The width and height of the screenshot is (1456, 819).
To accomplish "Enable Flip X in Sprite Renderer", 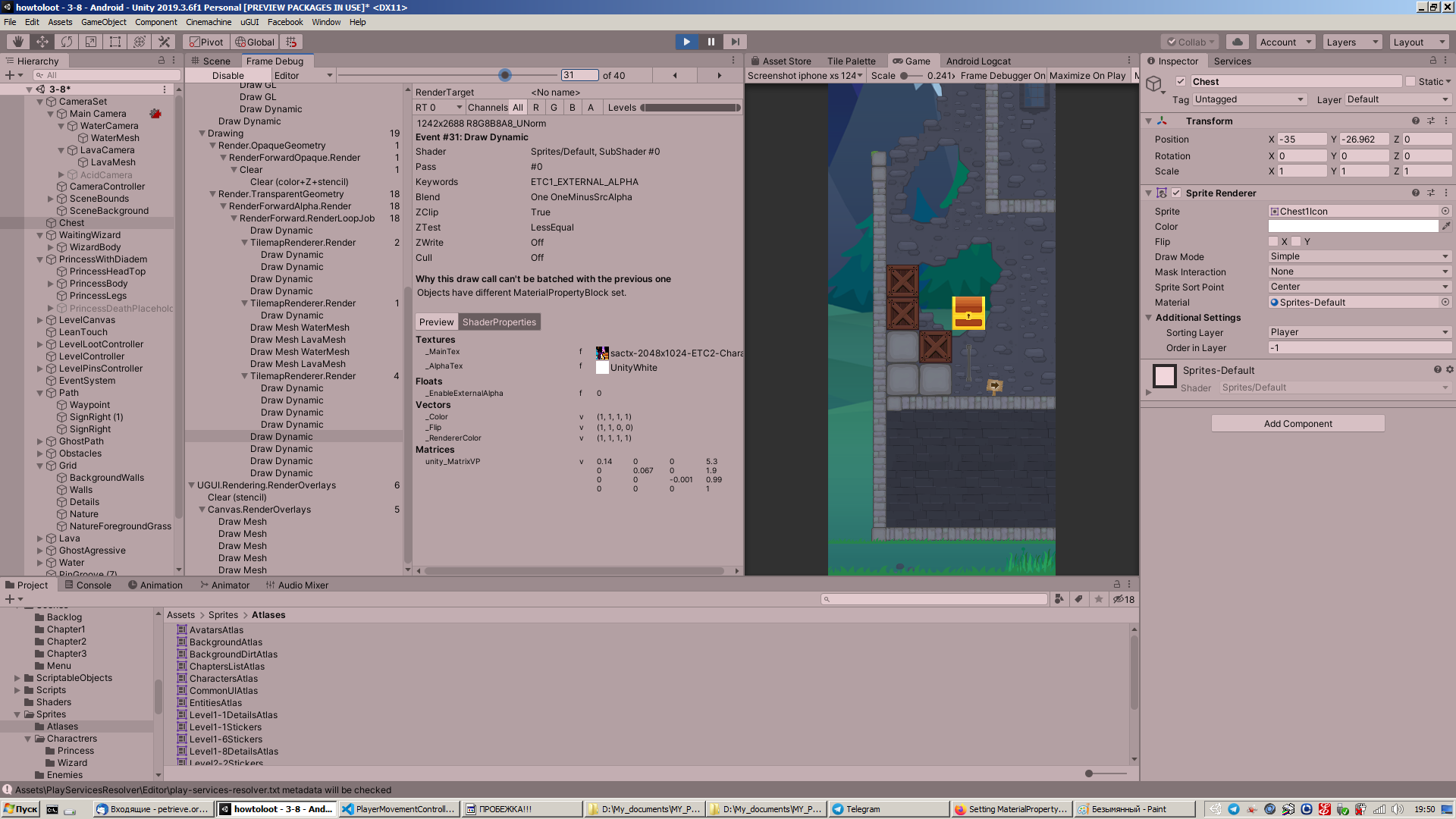I will pyautogui.click(x=1275, y=241).
